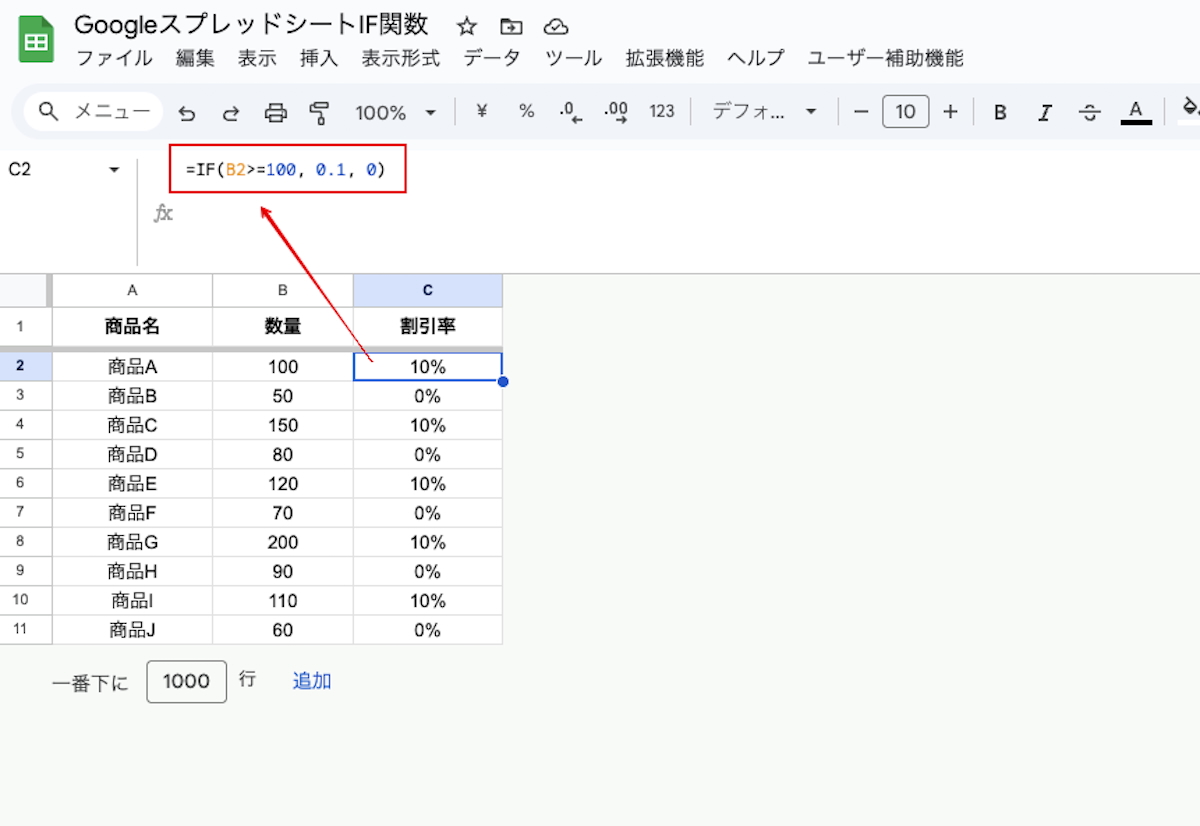Screen dimensions: 1200x826
Task: Select the 数量 header cell
Action: click(x=283, y=326)
